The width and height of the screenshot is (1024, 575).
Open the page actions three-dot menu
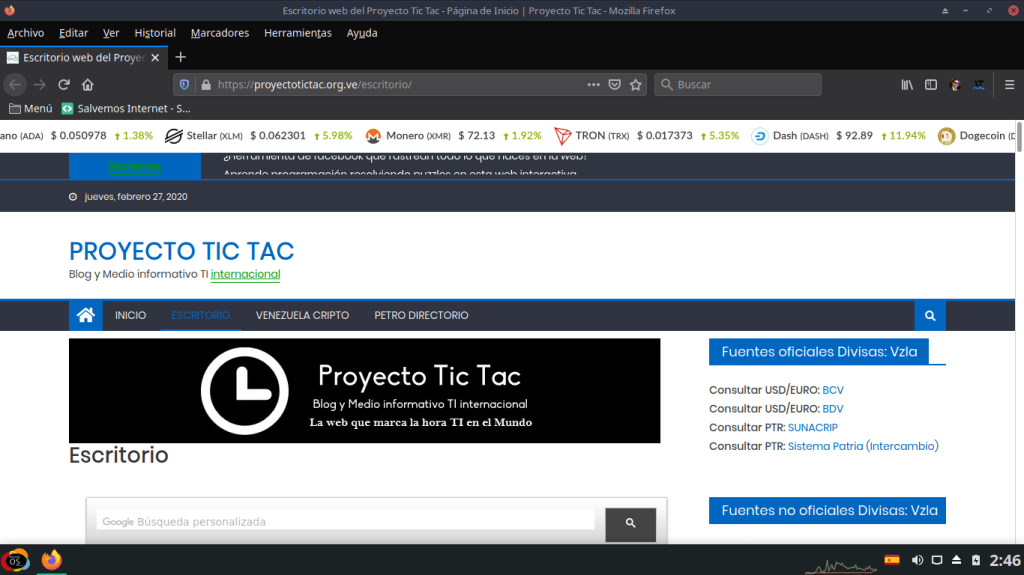[x=594, y=85]
